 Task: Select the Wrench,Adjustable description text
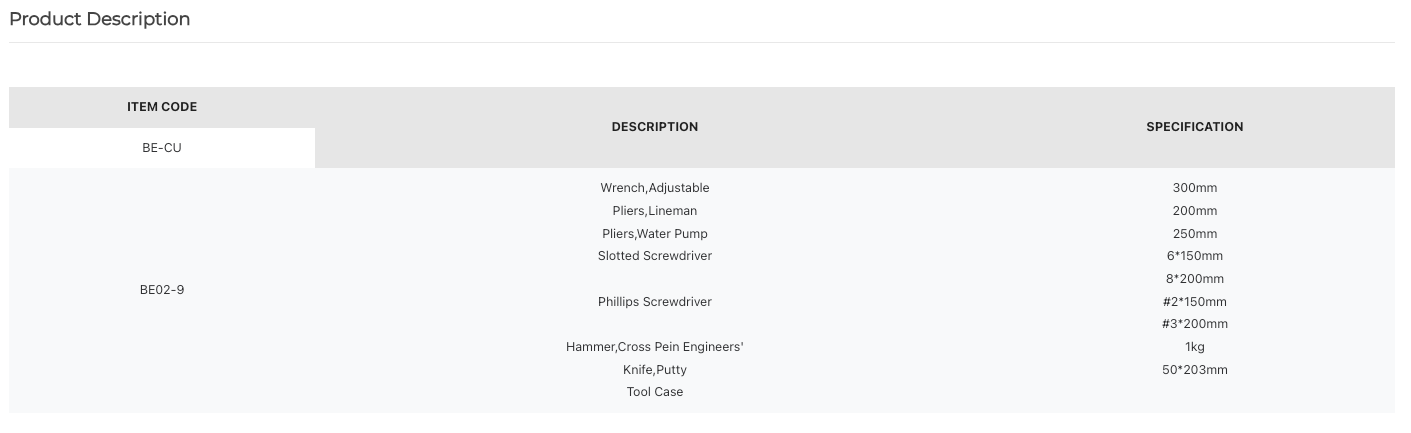coord(655,188)
